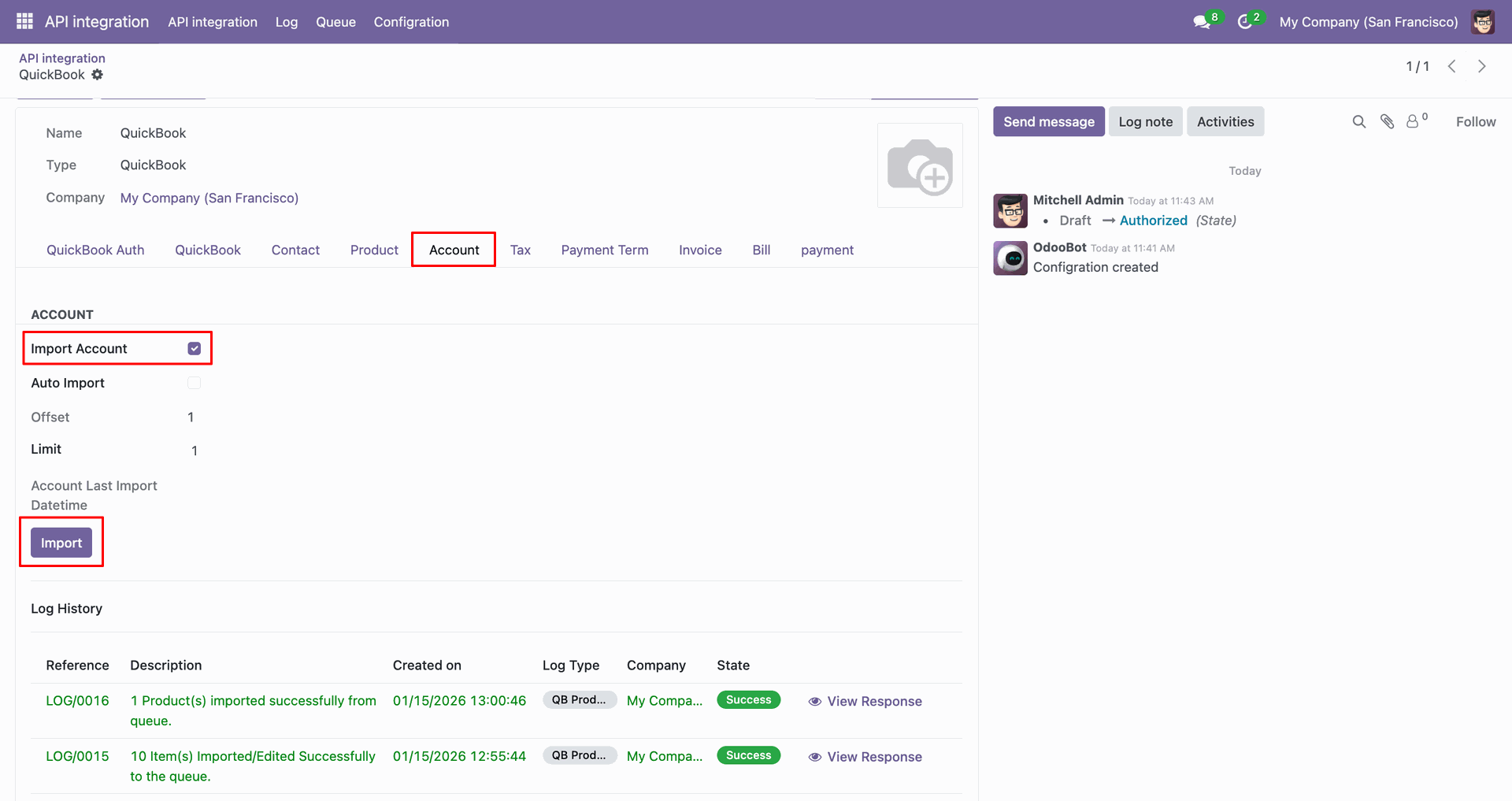1512x801 pixels.
Task: Go to the previous record arrow
Action: tap(1451, 66)
